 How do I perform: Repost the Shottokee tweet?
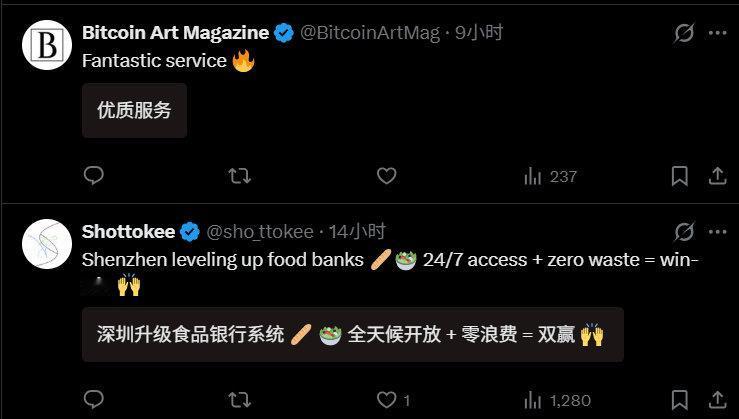239,400
